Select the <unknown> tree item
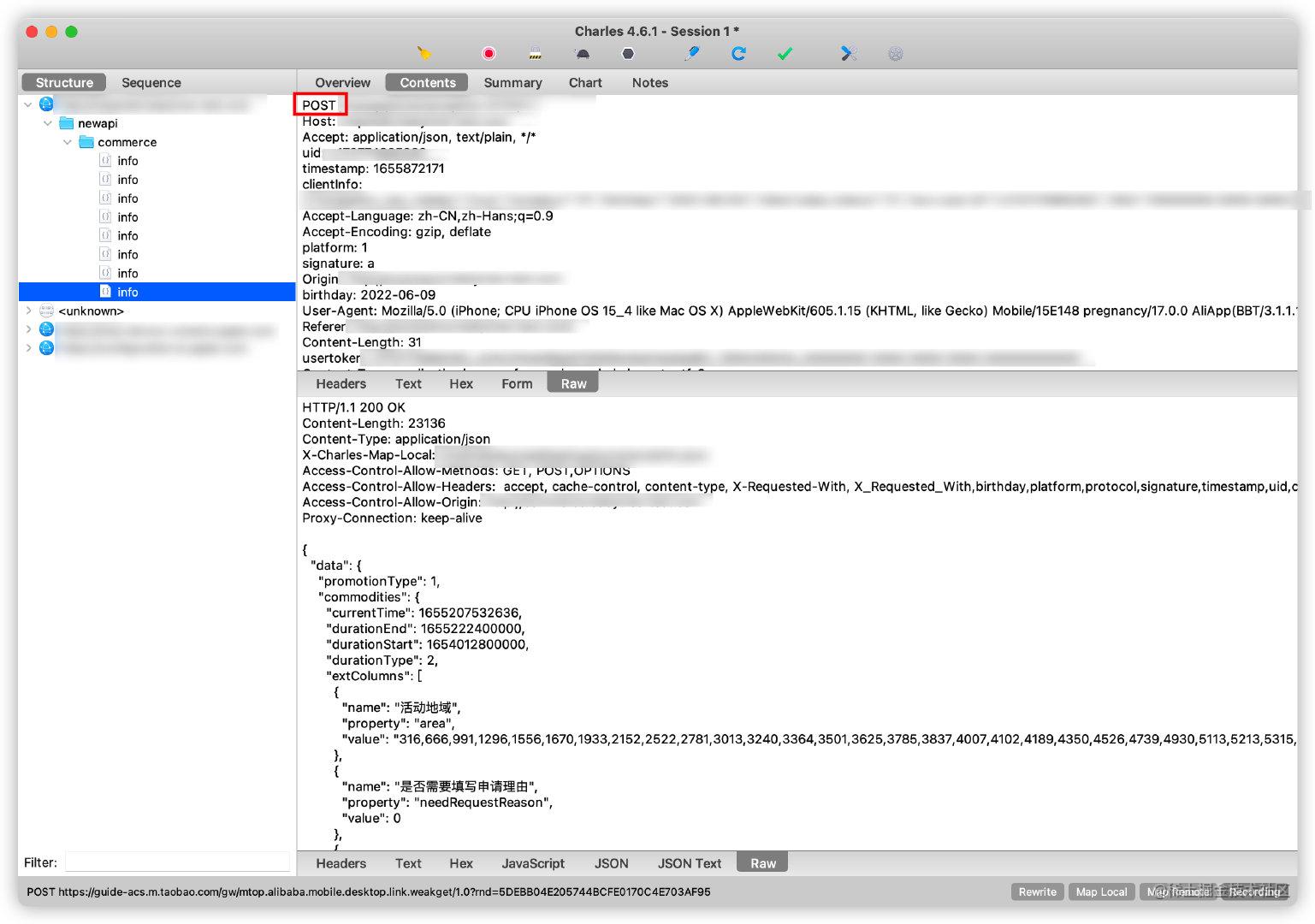This screenshot has width=1315, height=924. [x=91, y=311]
